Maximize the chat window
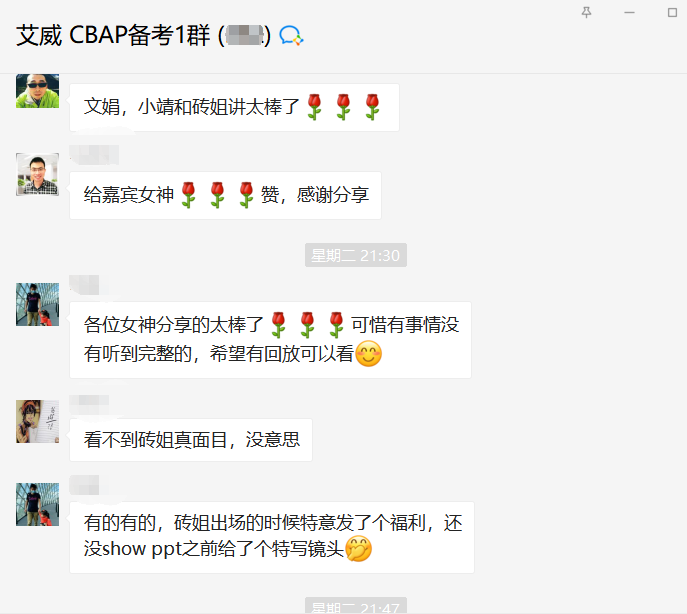Image resolution: width=687 pixels, height=614 pixels. (672, 13)
